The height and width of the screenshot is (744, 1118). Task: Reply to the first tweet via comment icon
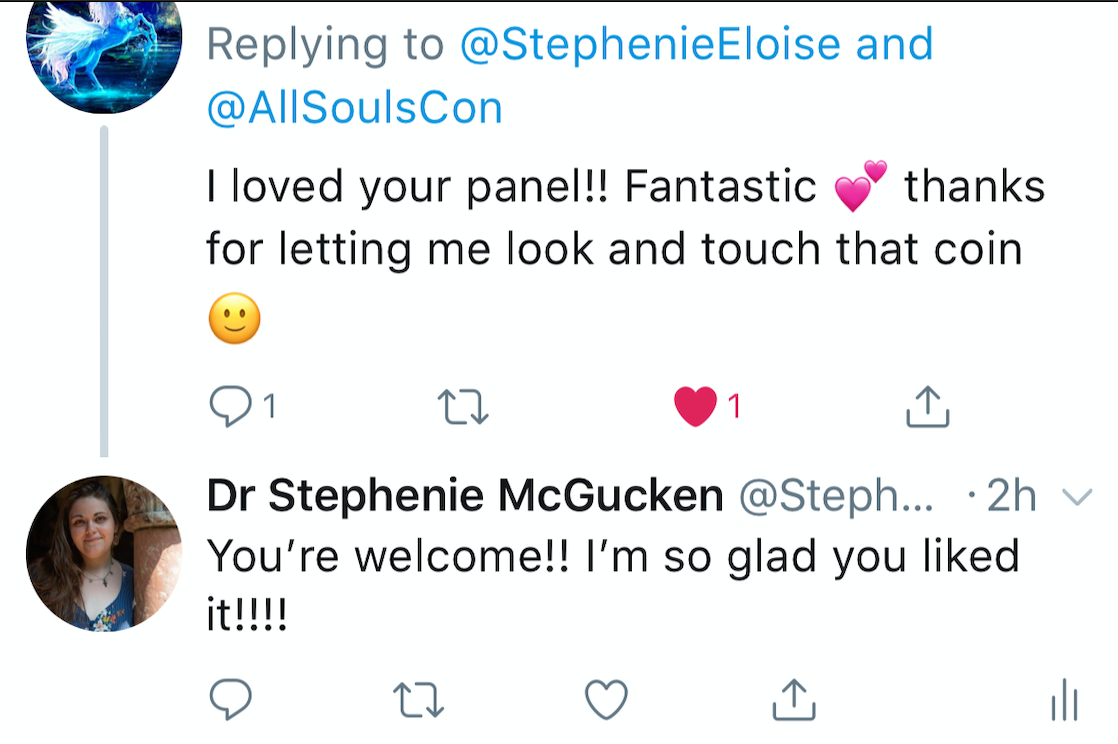[229, 405]
